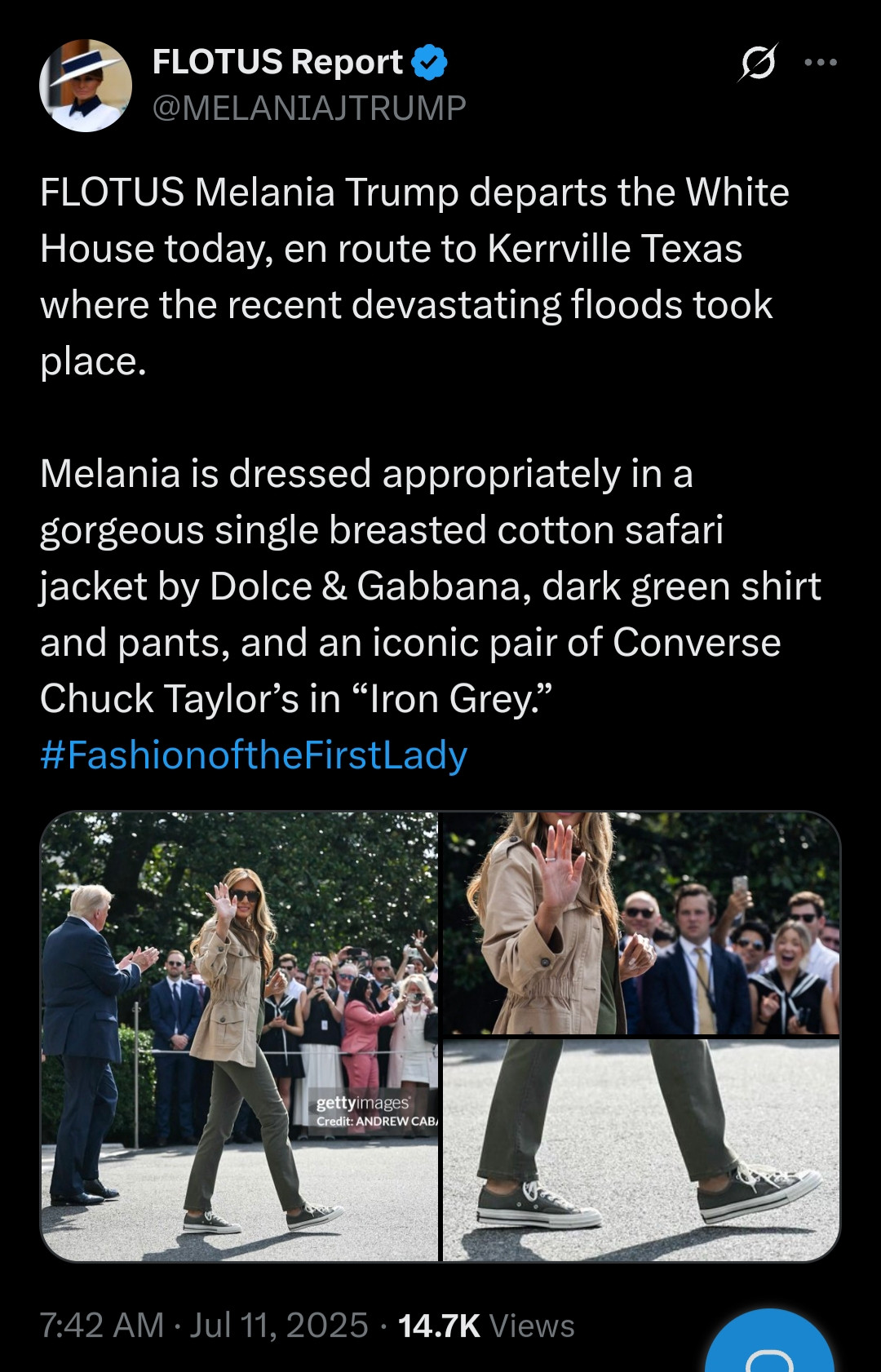
Task: Open the three-dot more options menu
Action: tap(821, 63)
